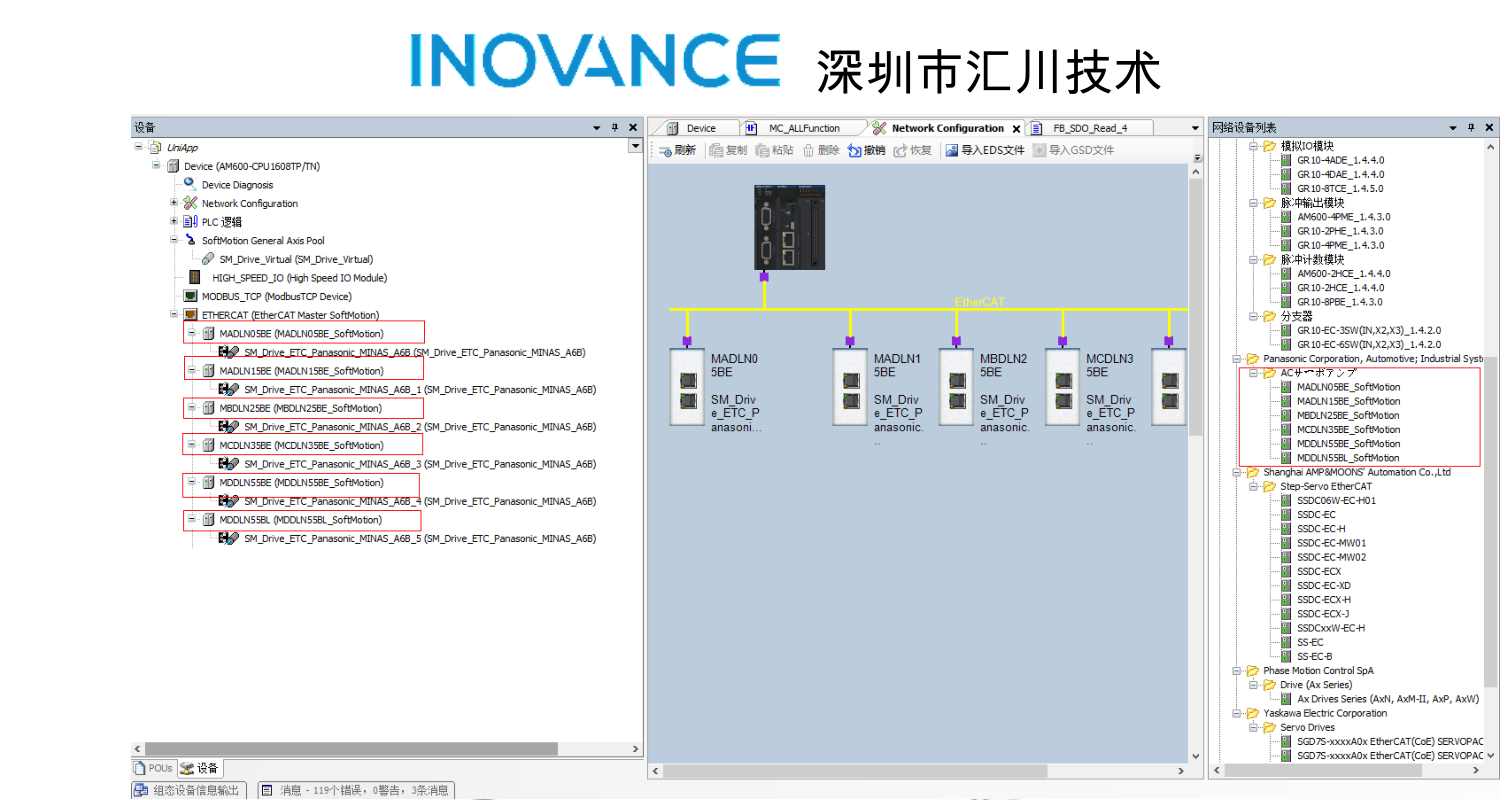Click the Network Configuration tree icon
Viewport: 1509px width, 800px height.
[190, 203]
